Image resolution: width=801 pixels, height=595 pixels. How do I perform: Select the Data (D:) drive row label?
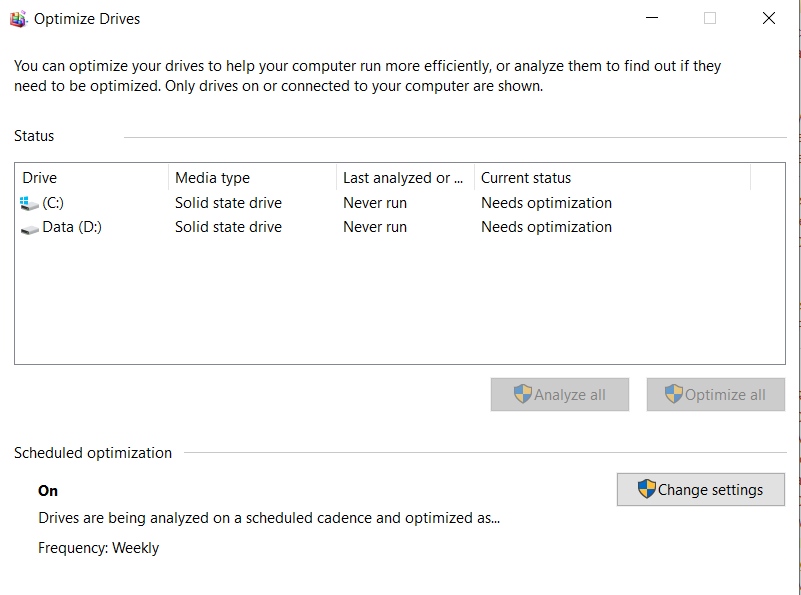[72, 227]
